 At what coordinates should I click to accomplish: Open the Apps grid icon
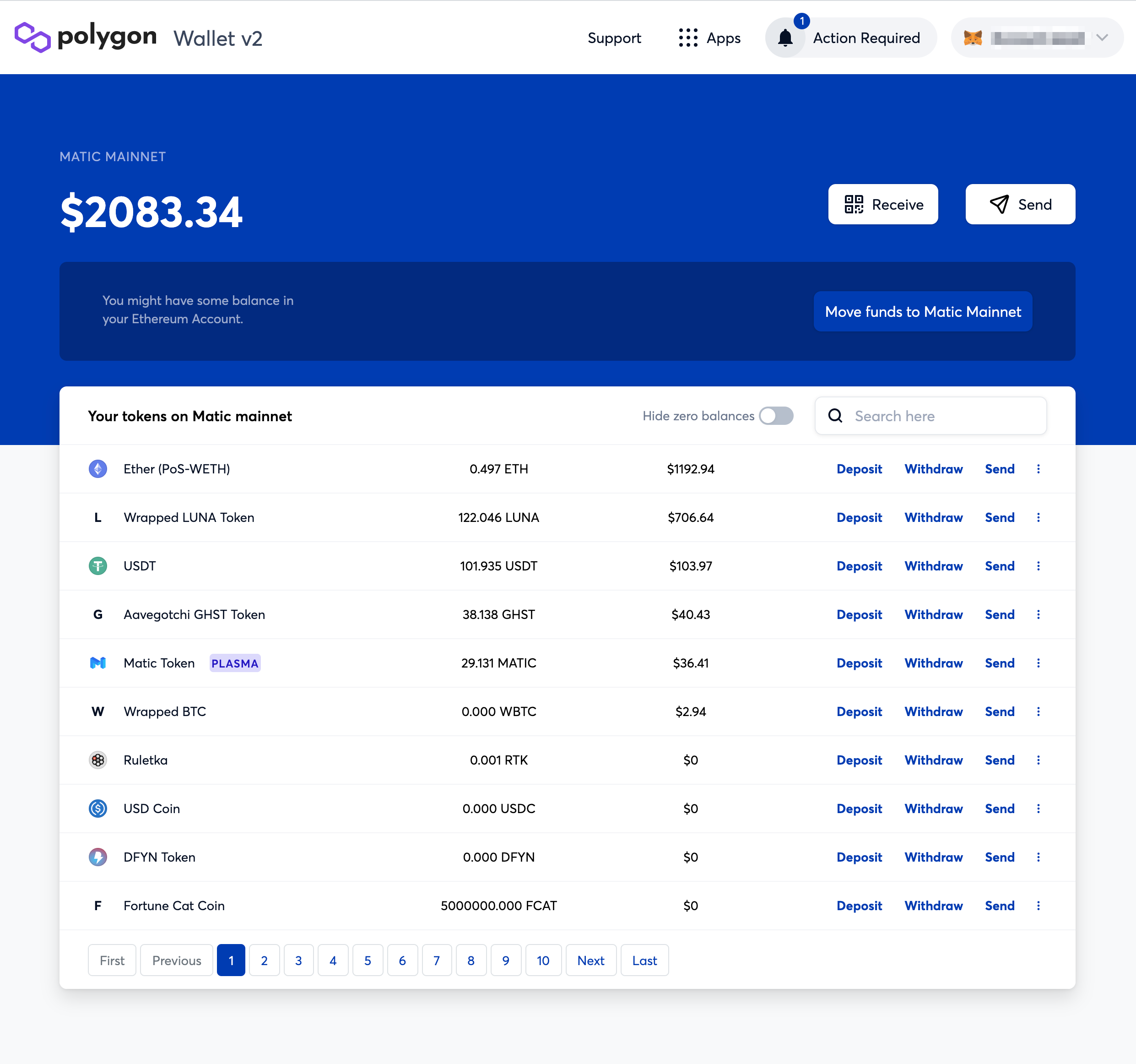tap(688, 38)
